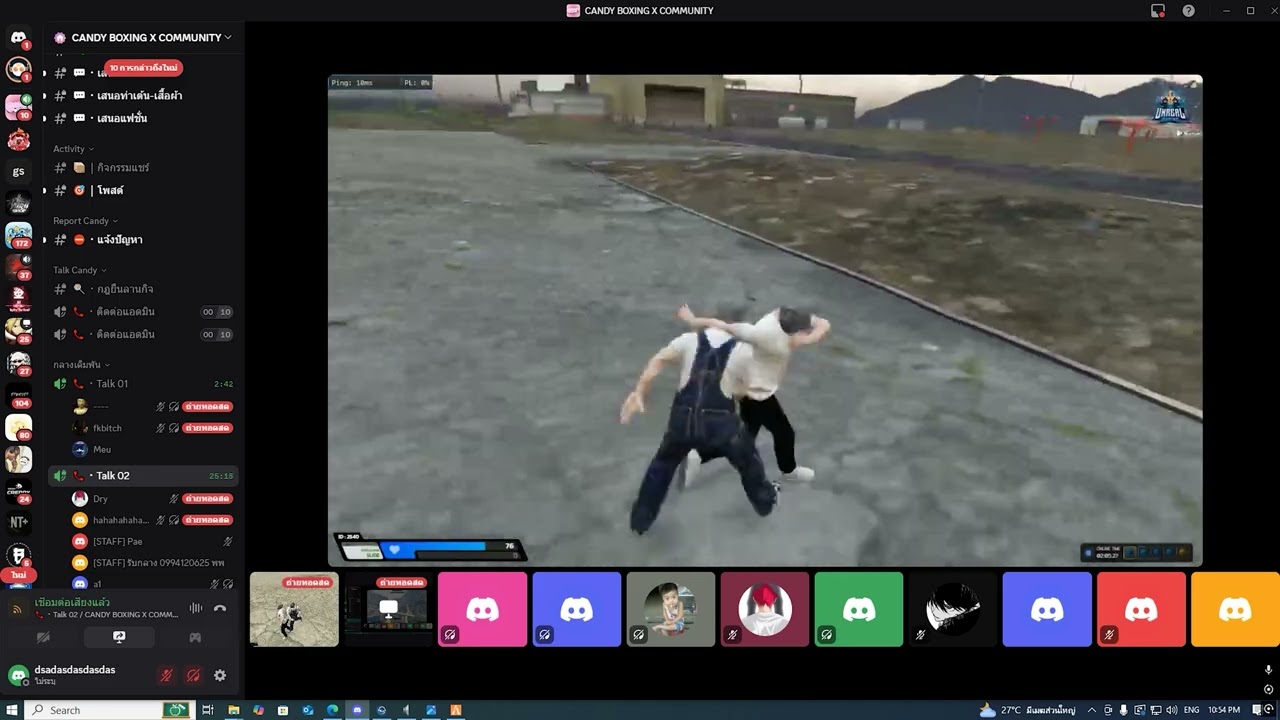This screenshot has width=1280, height=720.
Task: Collapse the Talk Candy category
Action: [79, 270]
